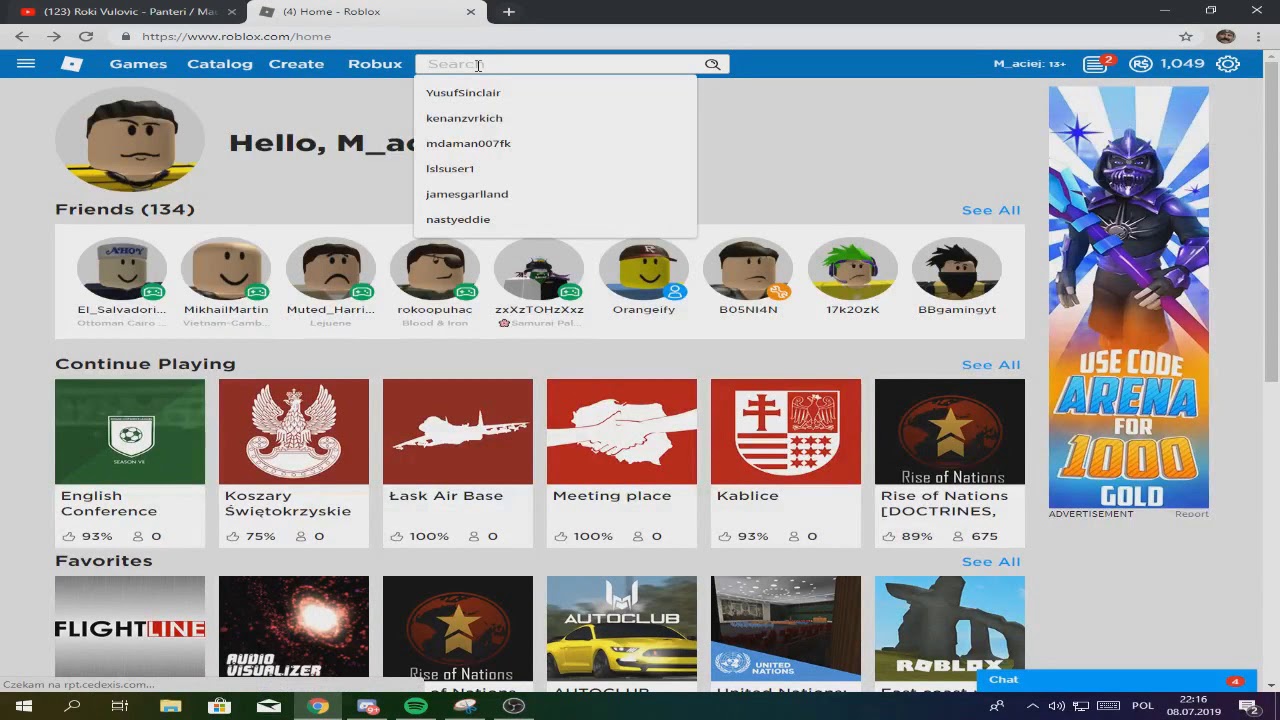Close the Home - Roblox tab
The width and height of the screenshot is (1280, 720).
point(471,12)
